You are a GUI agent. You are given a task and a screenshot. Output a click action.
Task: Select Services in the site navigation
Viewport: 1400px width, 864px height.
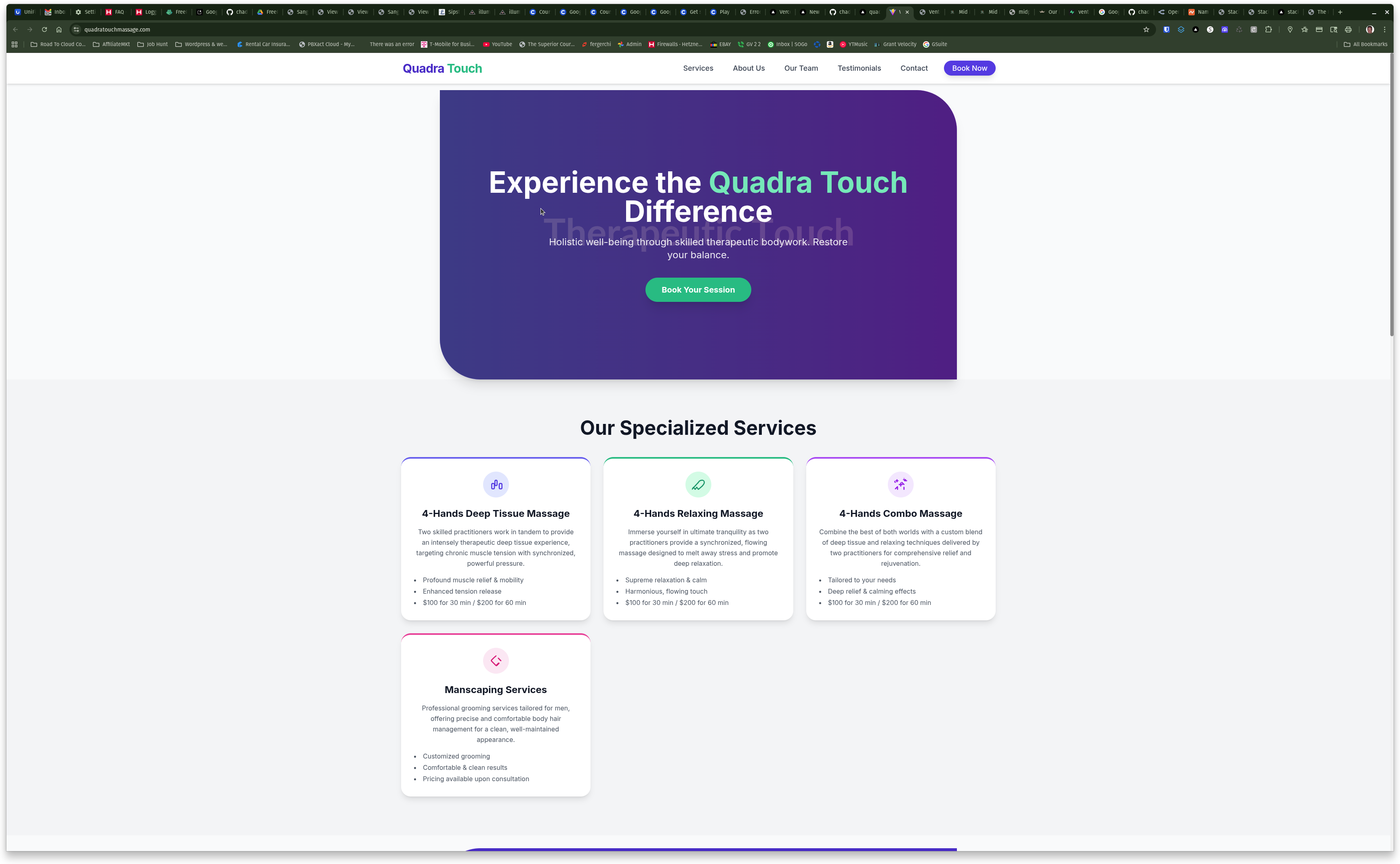(x=698, y=68)
